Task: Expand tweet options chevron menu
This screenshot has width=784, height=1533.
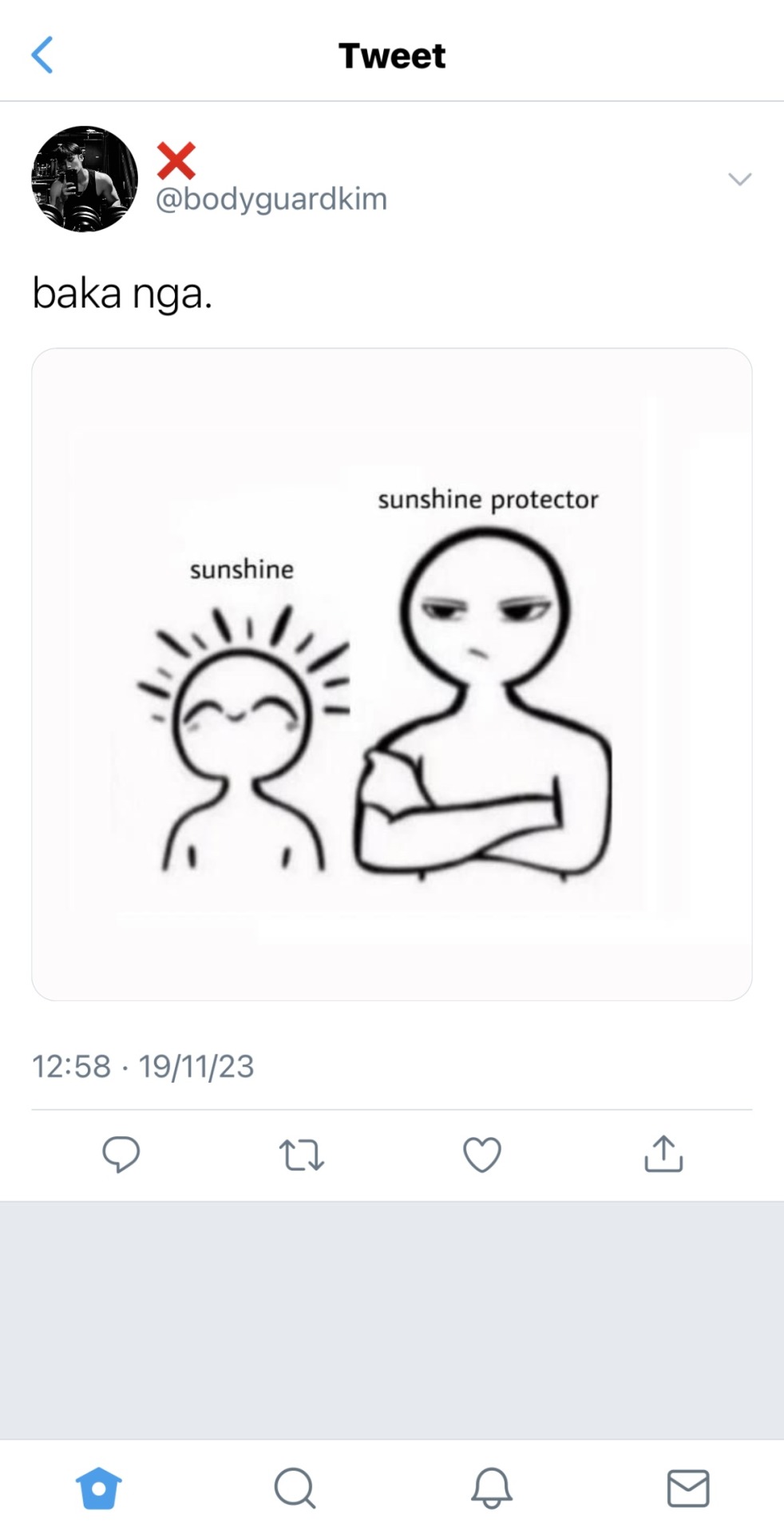Action: pyautogui.click(x=740, y=179)
